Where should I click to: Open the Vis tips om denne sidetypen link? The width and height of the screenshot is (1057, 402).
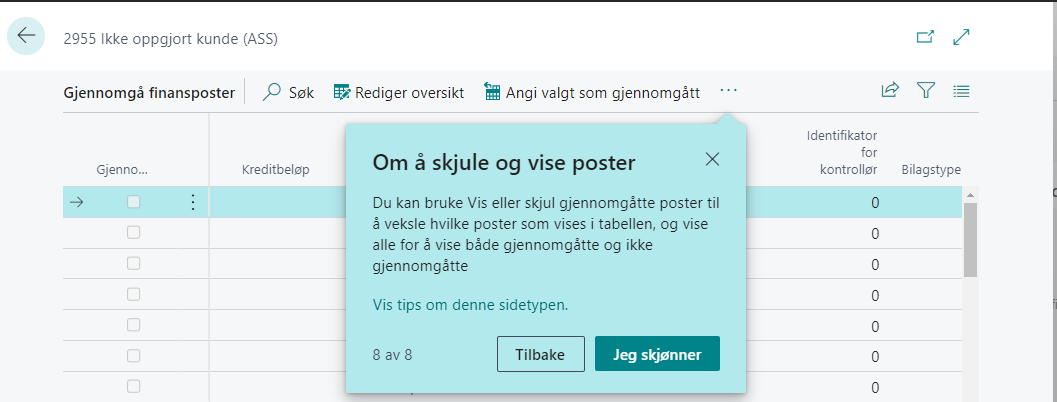pos(470,305)
